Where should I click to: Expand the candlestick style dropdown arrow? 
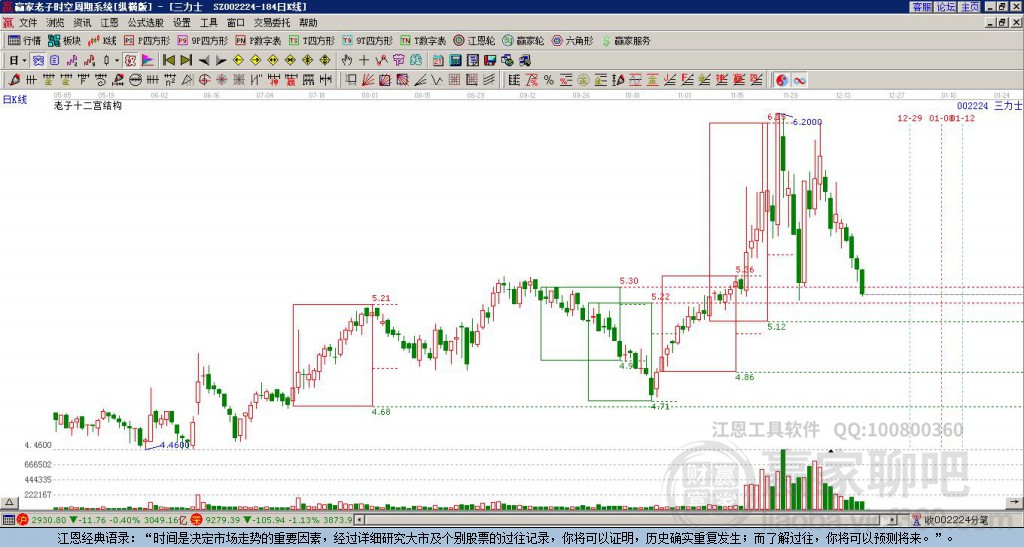click(x=117, y=61)
